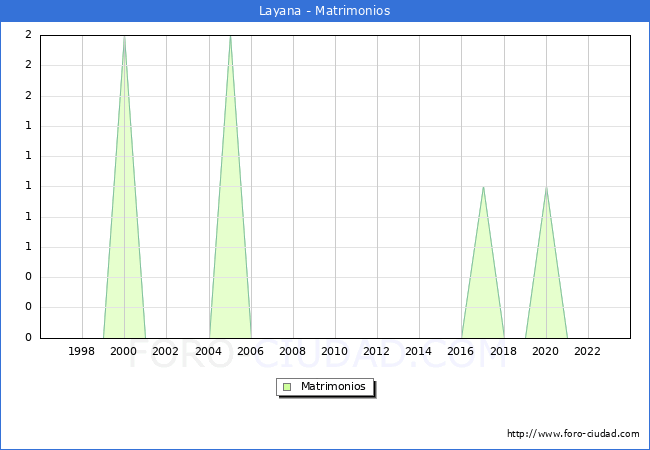
Task: Click the peak of the 2017 spike
Action: click(483, 188)
